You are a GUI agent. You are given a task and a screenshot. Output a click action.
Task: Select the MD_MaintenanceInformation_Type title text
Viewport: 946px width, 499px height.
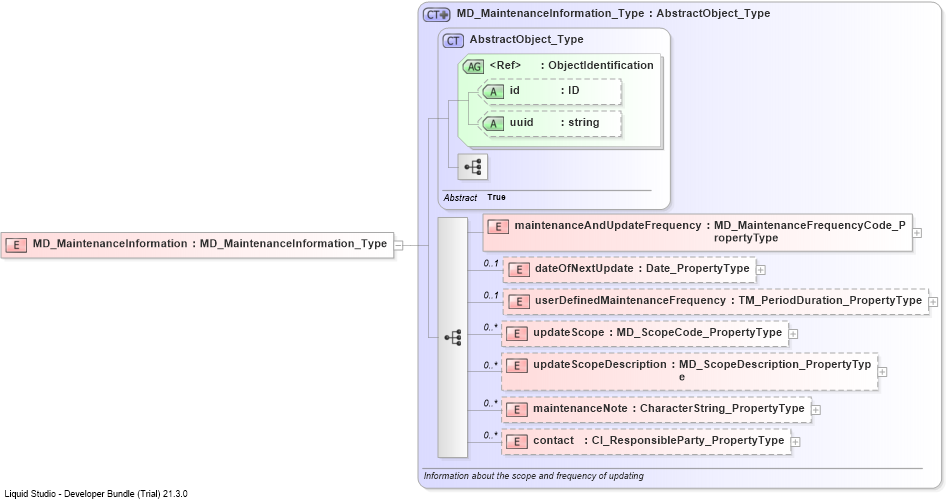(x=613, y=13)
